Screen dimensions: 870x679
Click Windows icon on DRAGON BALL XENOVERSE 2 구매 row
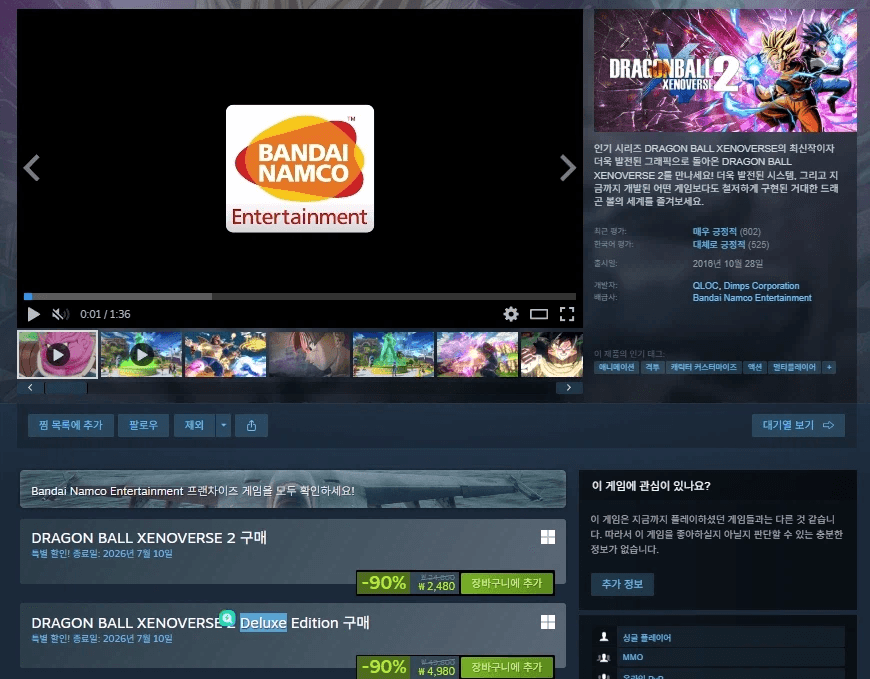click(x=548, y=537)
